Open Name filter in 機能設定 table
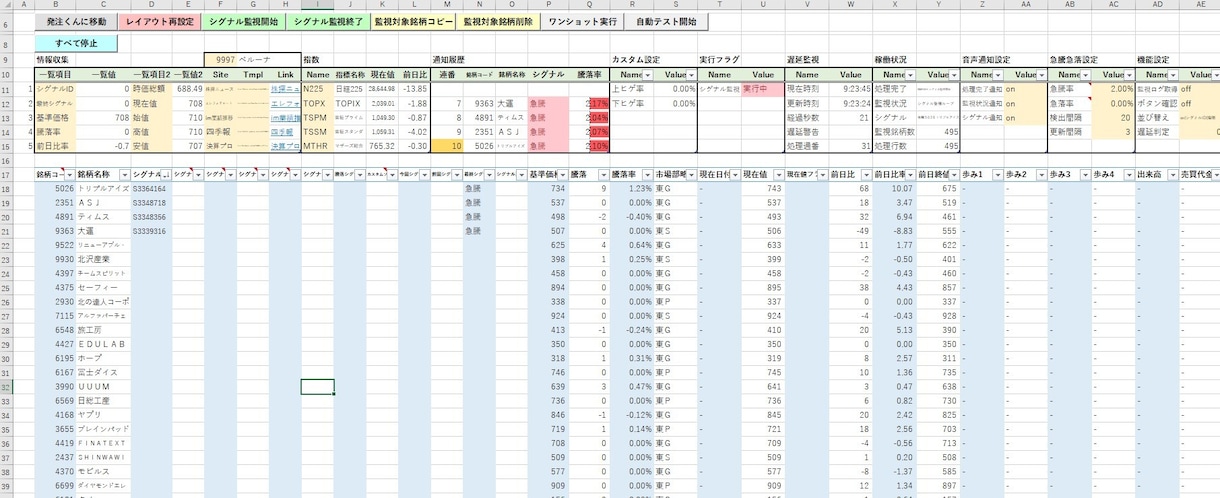The width and height of the screenshot is (1220, 498). click(1172, 75)
